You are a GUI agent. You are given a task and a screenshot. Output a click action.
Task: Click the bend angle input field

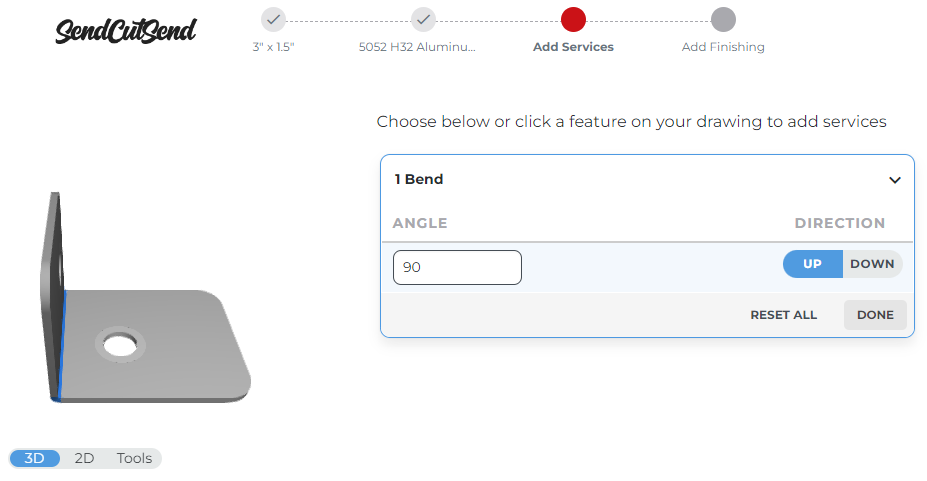point(457,267)
